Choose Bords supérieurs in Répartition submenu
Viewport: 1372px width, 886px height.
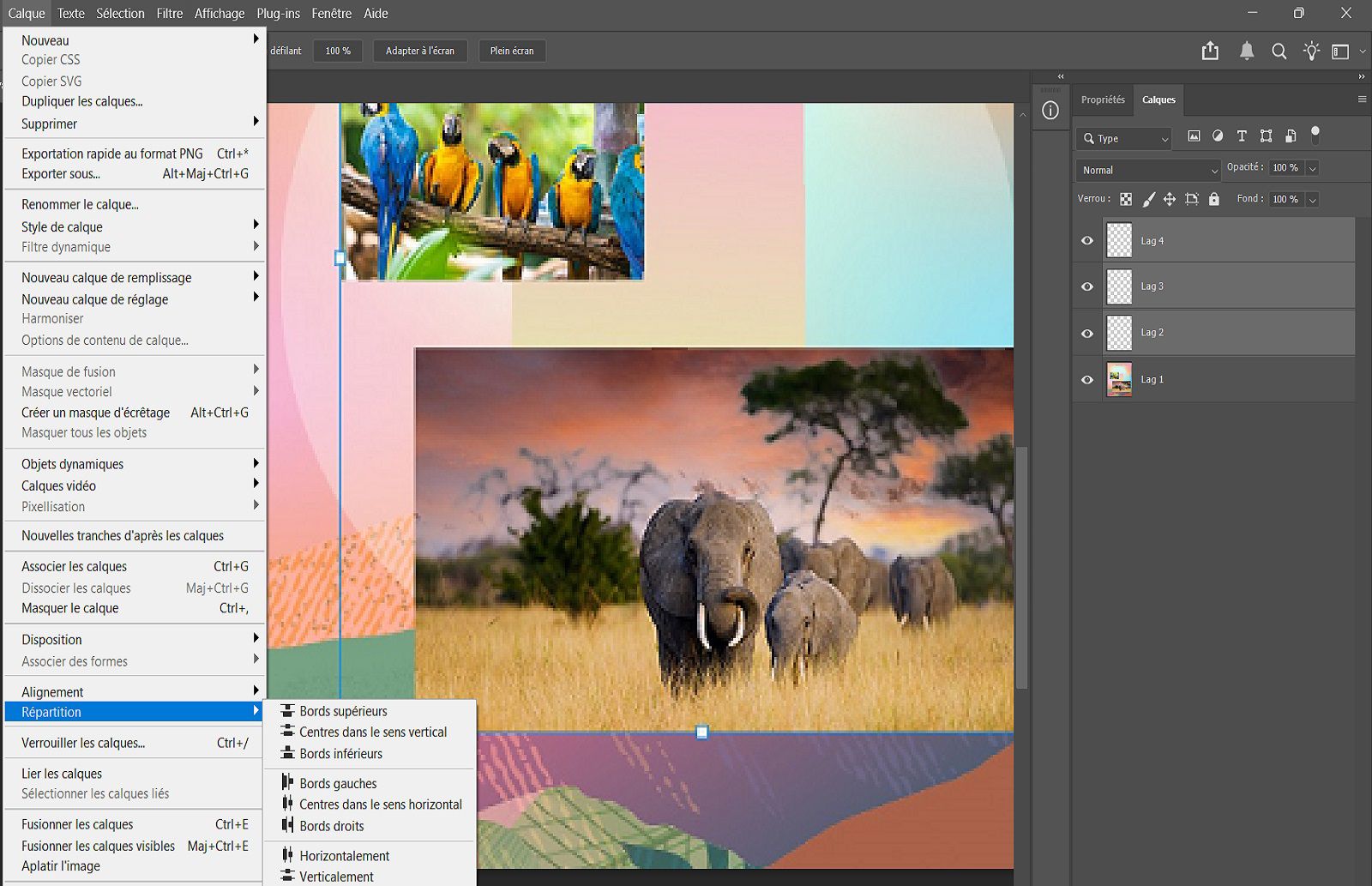[343, 711]
